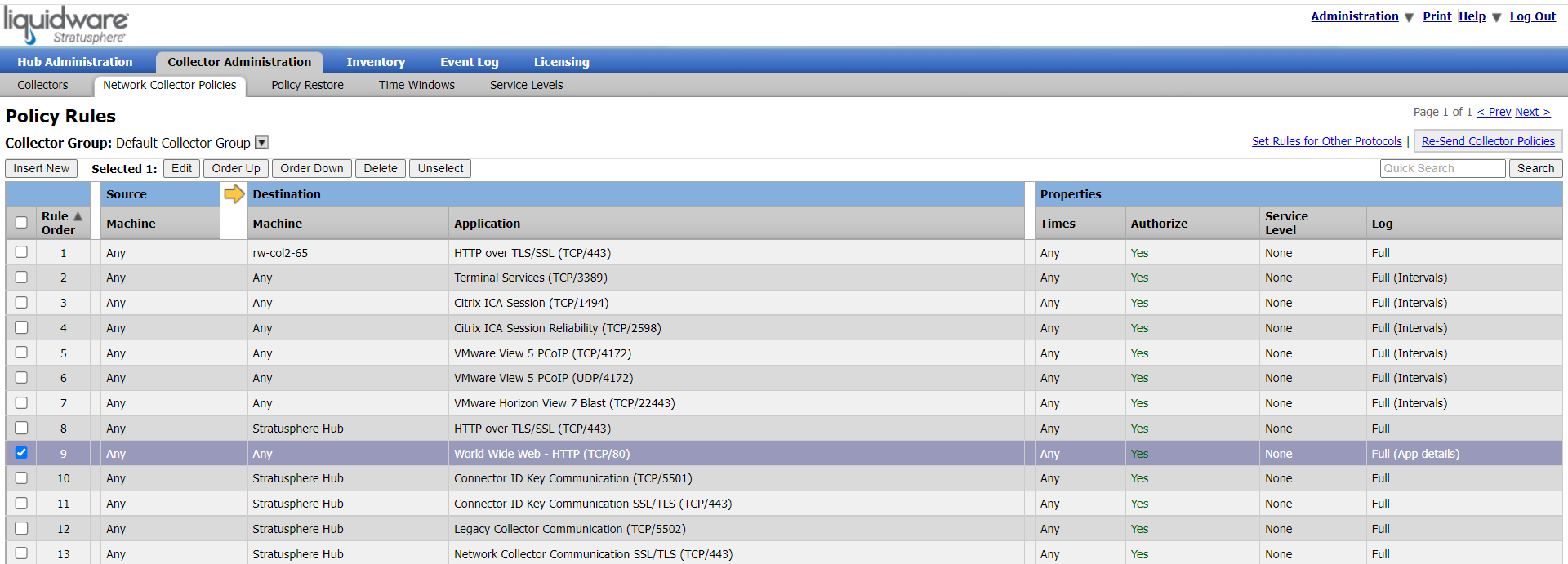Switch to the Event Log tab
The width and height of the screenshot is (1568, 564).
[470, 62]
